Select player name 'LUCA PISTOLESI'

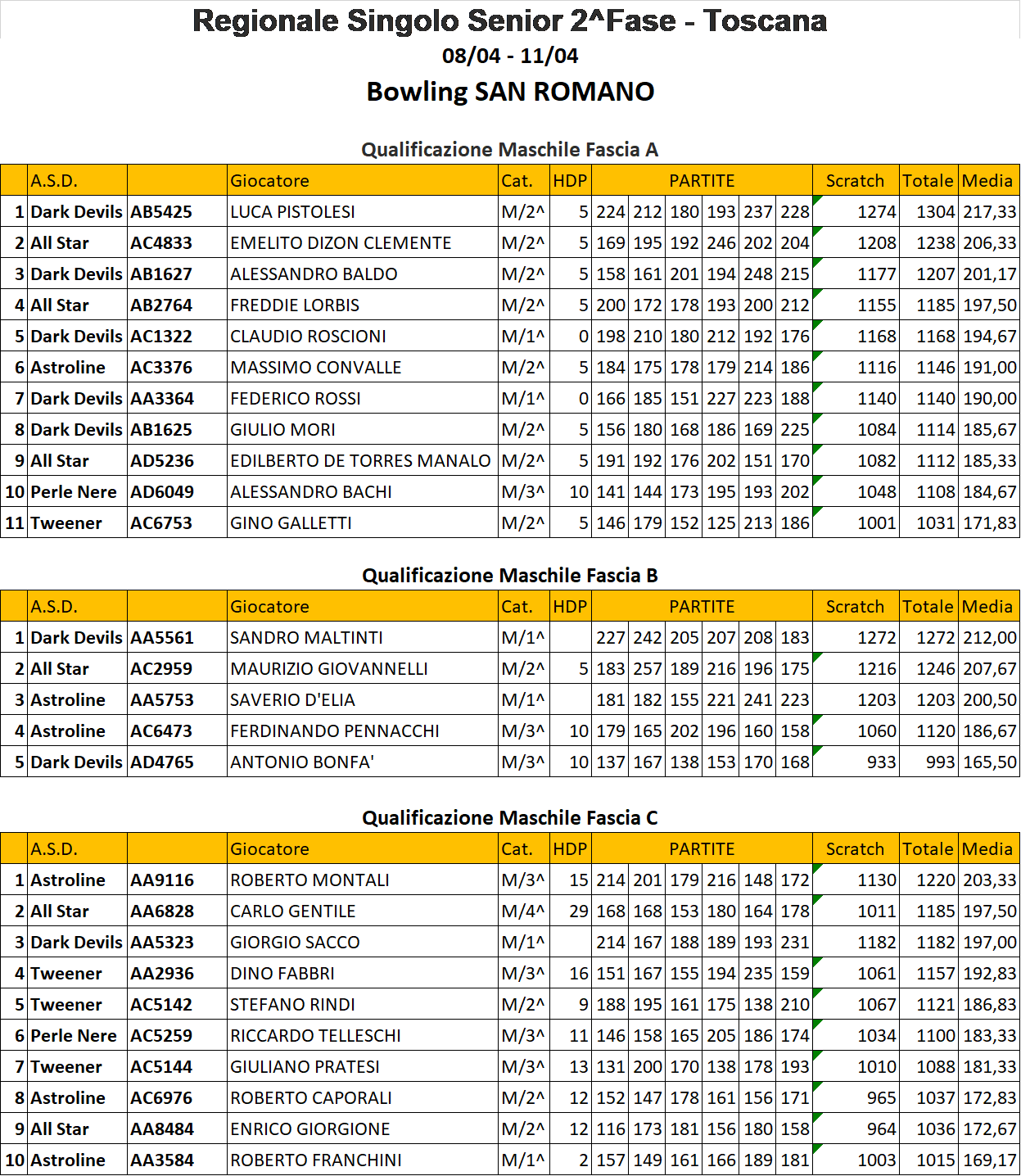tap(292, 212)
